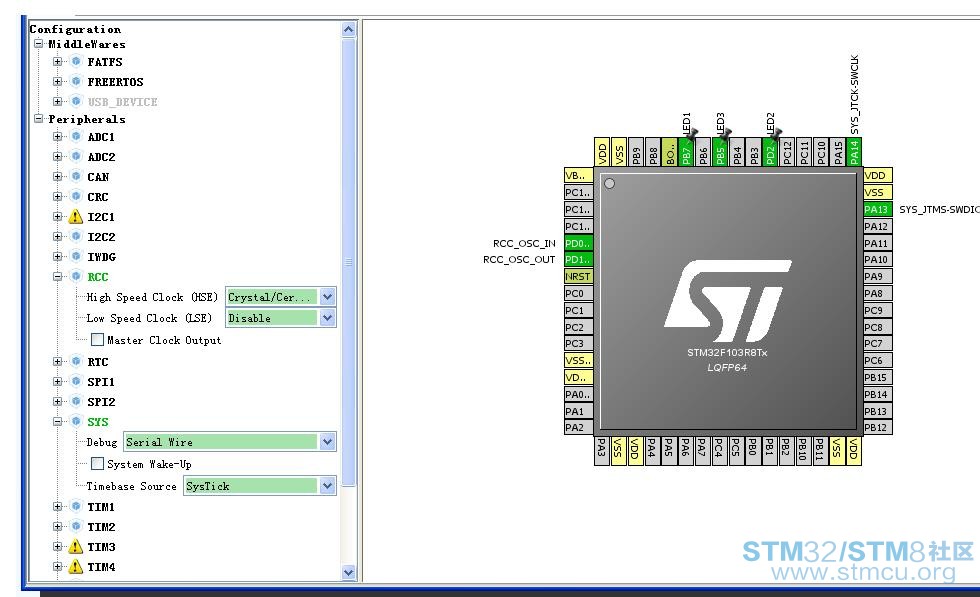Expand the I2C1 peripheral node
The width and height of the screenshot is (980, 597).
pyautogui.click(x=58, y=217)
